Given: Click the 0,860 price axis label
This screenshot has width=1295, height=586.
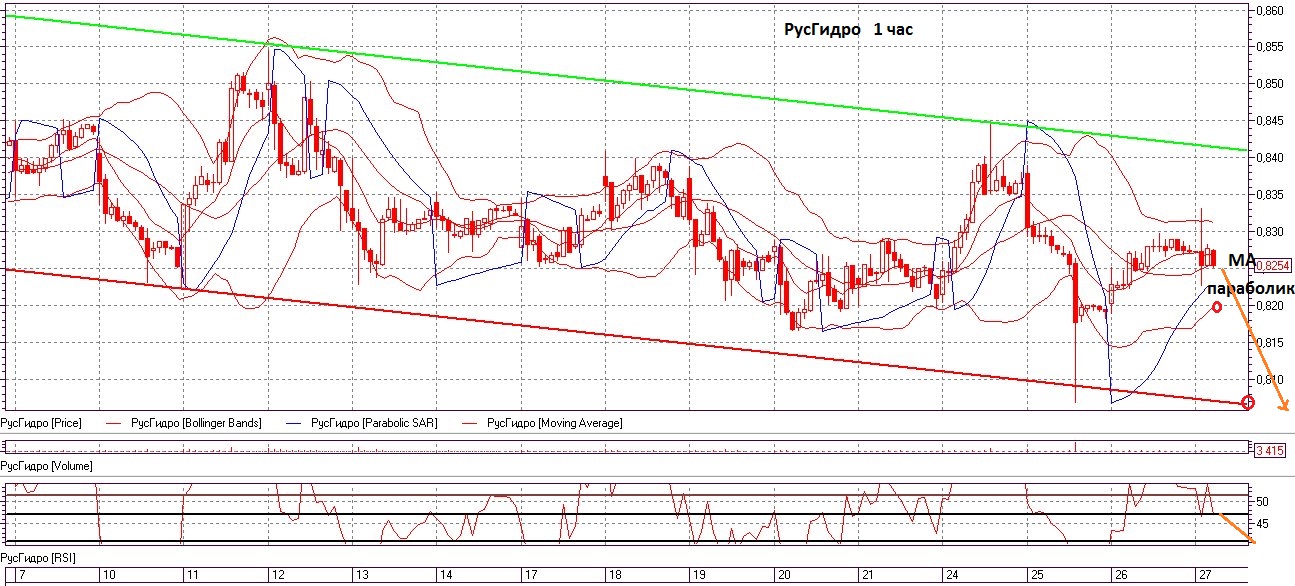Looking at the screenshot, I should (x=1270, y=11).
